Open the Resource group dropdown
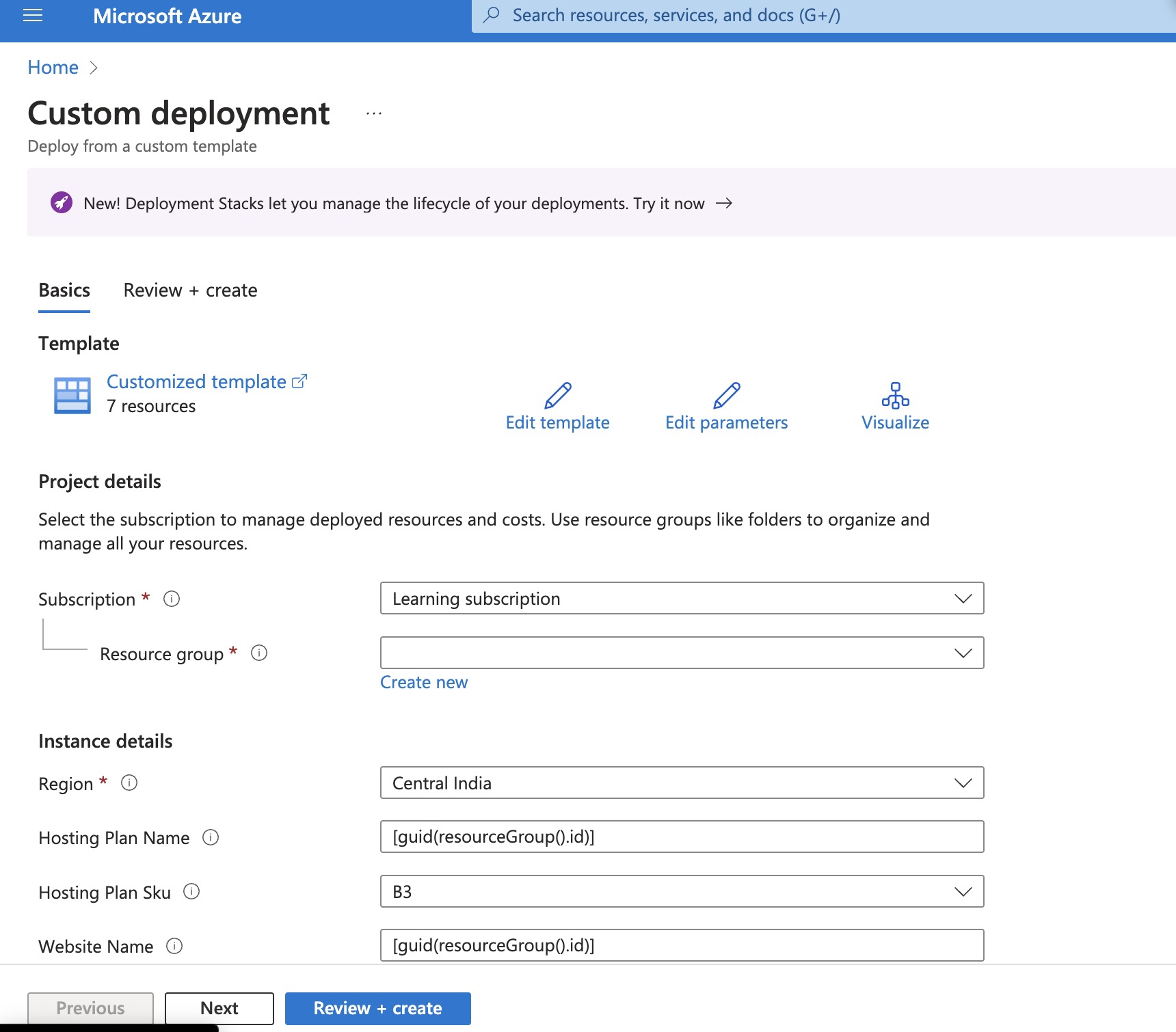This screenshot has width=1176, height=1032. (x=682, y=653)
